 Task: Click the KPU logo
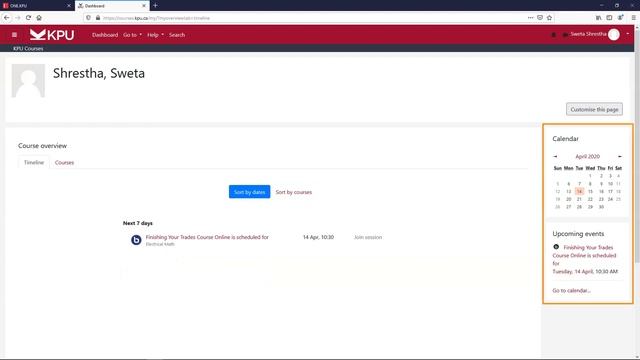(52, 35)
